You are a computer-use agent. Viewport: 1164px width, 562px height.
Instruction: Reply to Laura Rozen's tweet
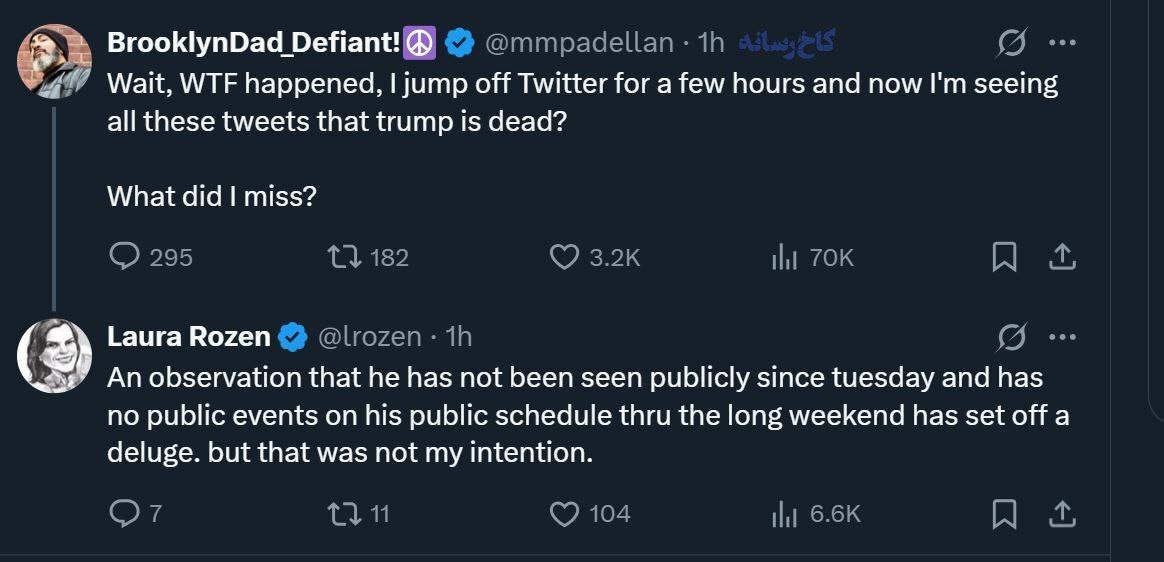[x=124, y=514]
